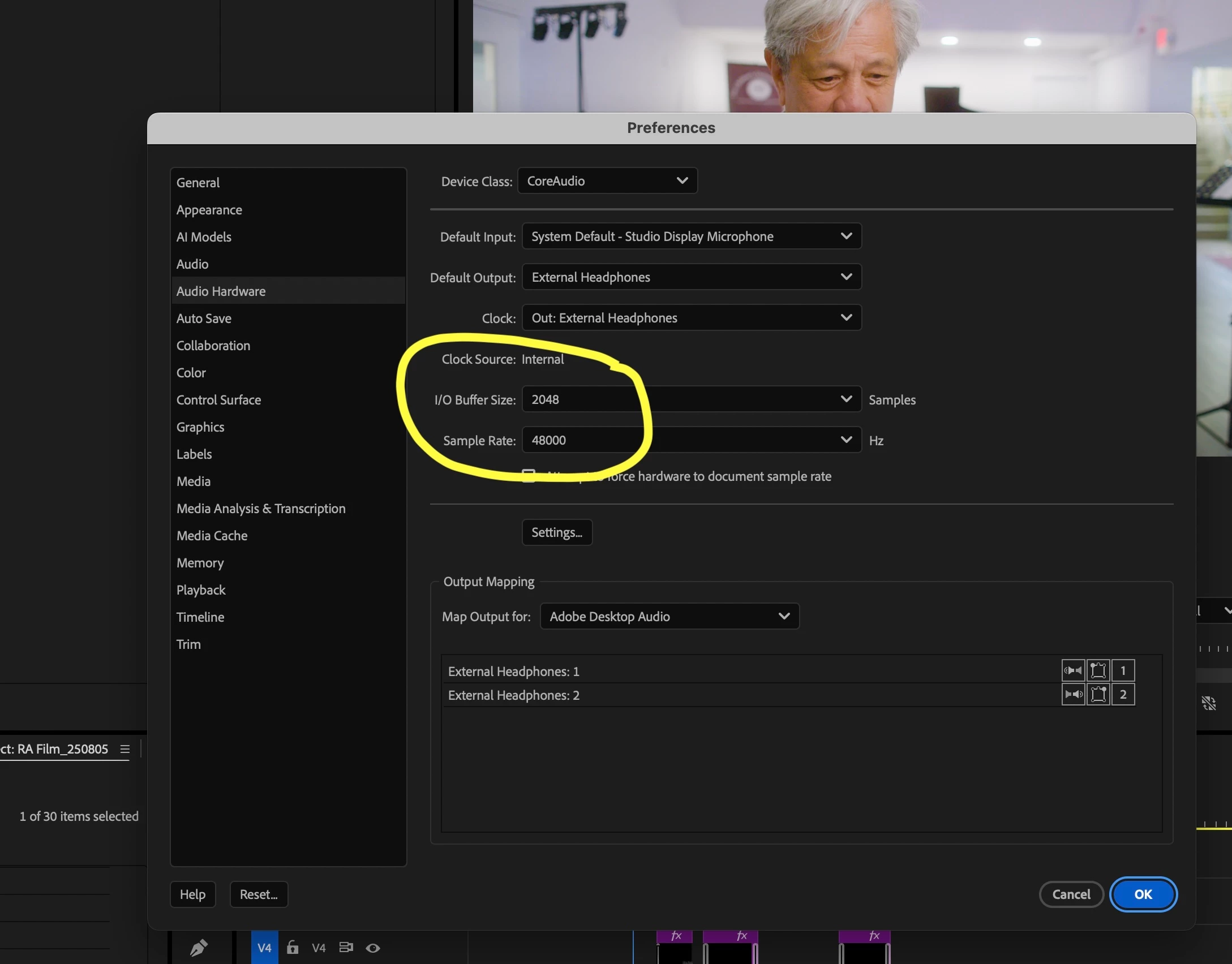Toggle V4 track lock icon
This screenshot has height=964, width=1232.
click(292, 947)
